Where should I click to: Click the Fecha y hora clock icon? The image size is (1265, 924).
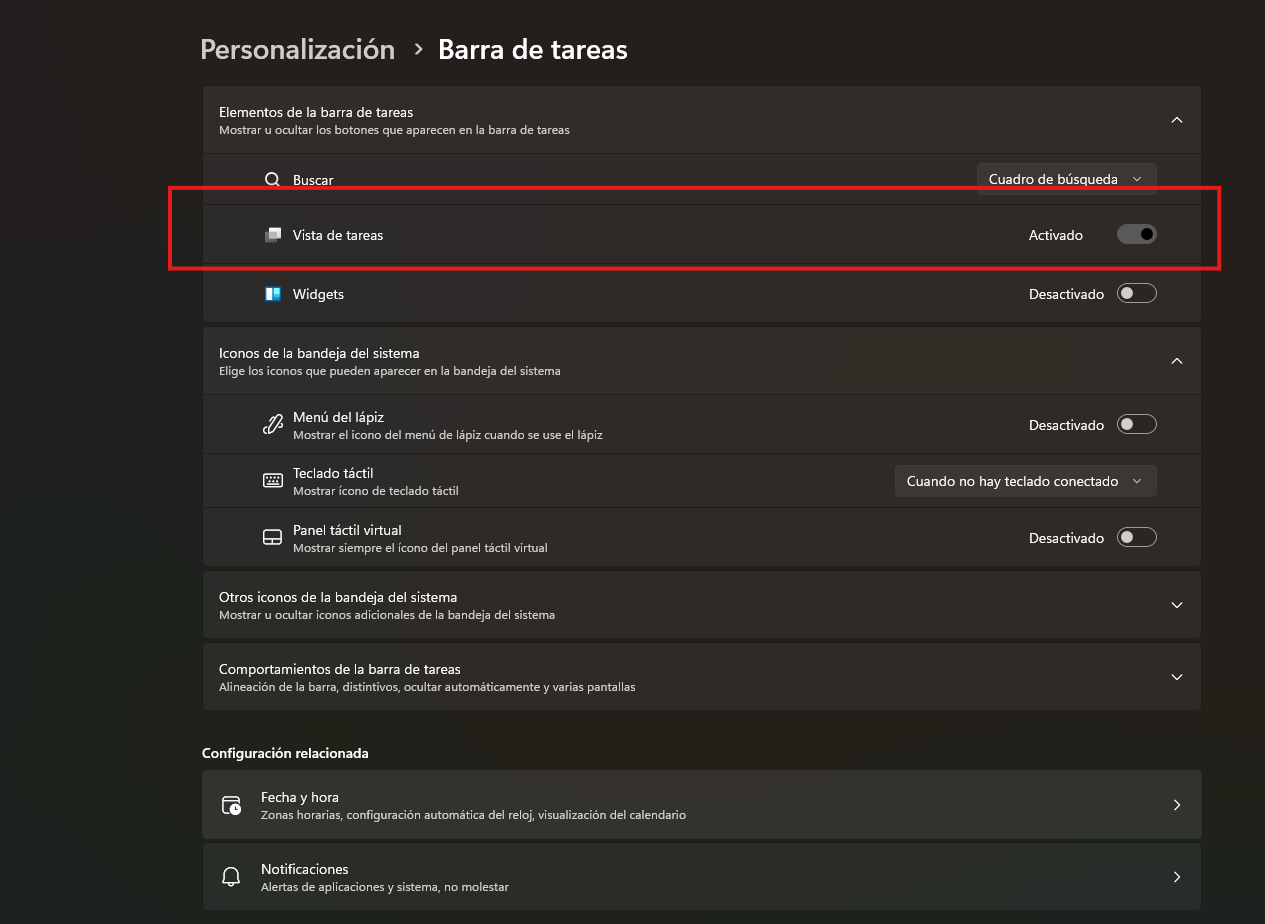tap(231, 805)
